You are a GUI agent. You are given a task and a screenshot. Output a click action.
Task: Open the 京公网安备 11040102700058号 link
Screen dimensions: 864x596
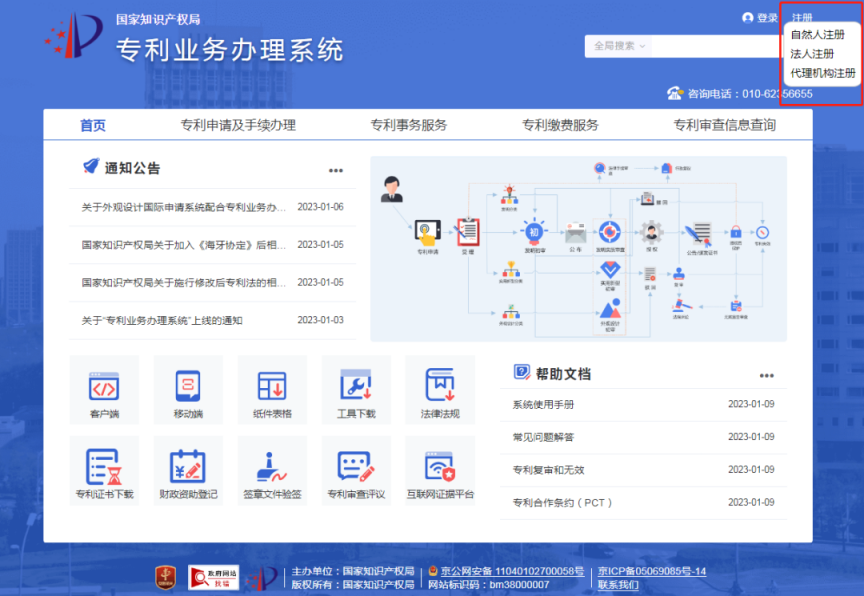click(512, 571)
